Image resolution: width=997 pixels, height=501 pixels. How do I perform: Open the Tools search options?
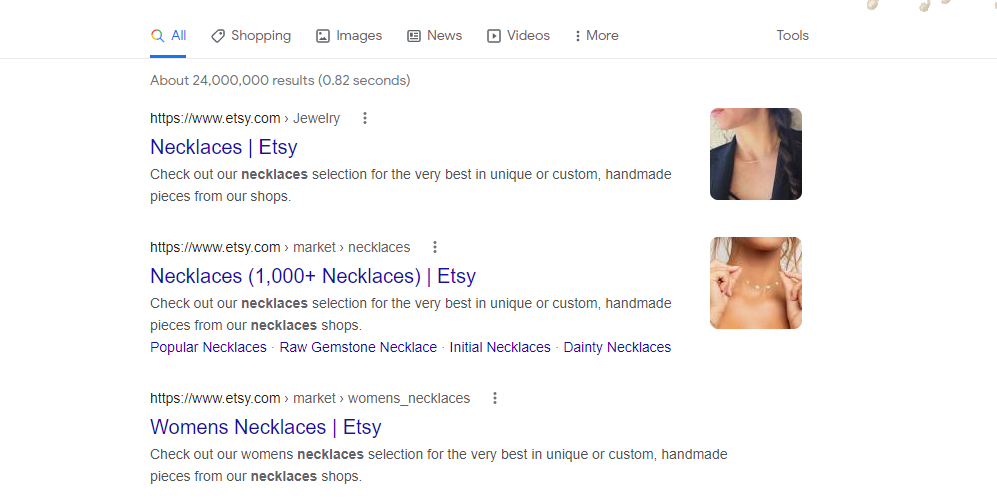[x=792, y=36]
